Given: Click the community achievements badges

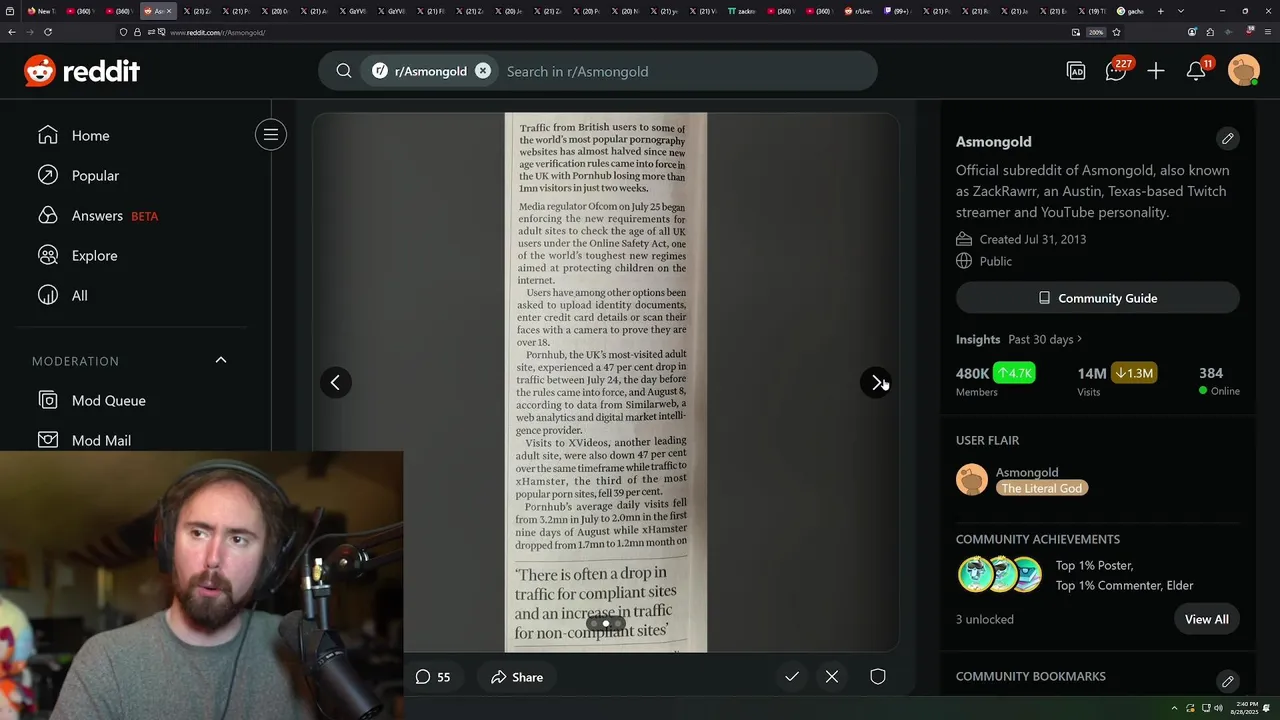Looking at the screenshot, I should pyautogui.click(x=1000, y=575).
